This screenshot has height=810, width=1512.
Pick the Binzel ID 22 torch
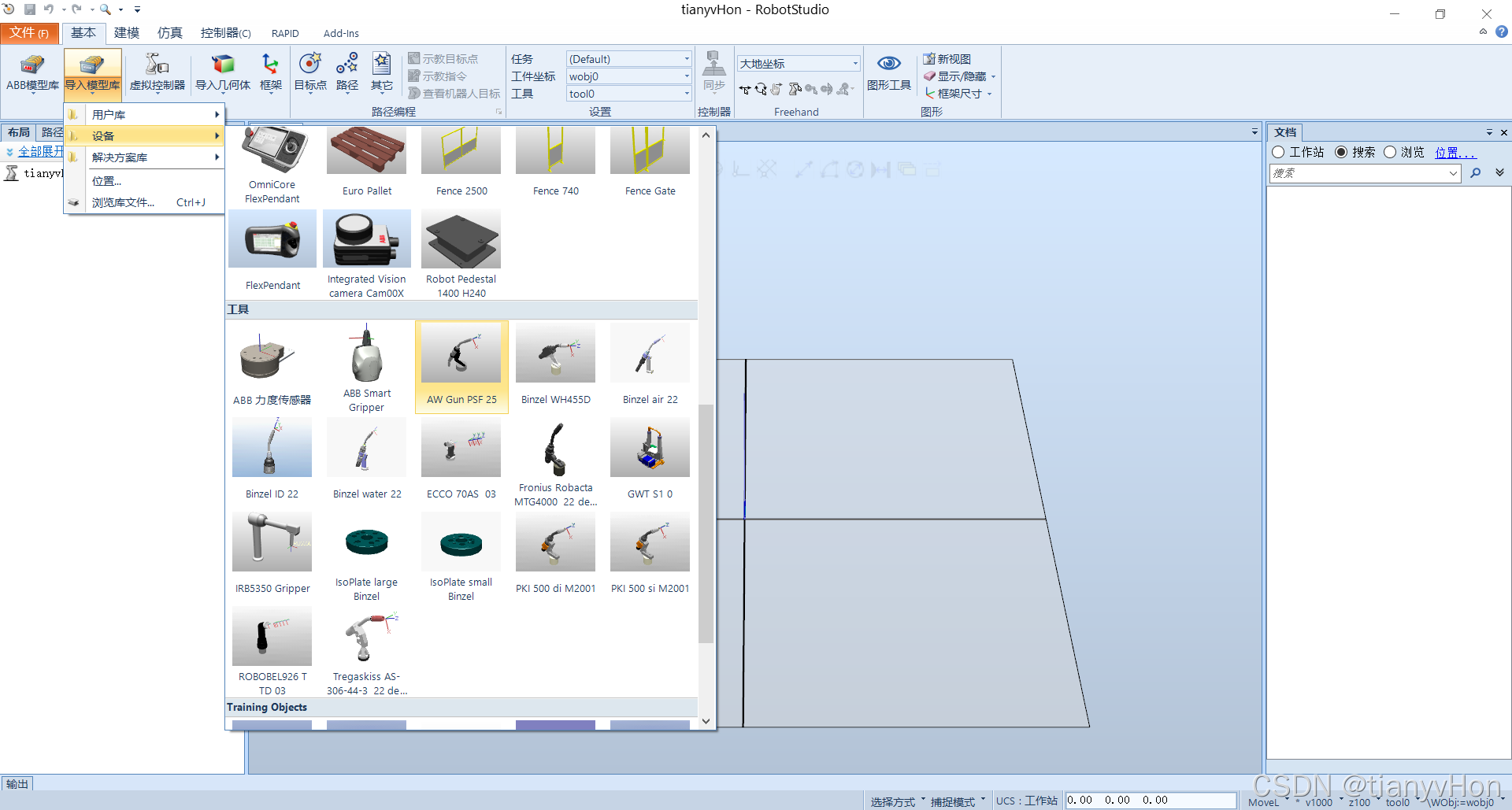(272, 460)
